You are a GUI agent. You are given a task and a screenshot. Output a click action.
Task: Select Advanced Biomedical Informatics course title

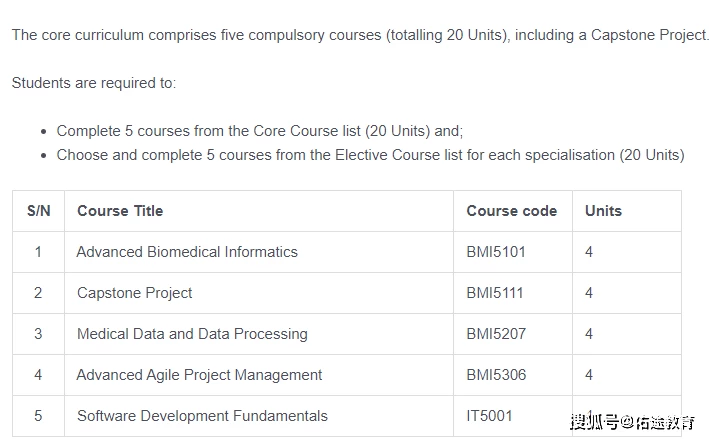(x=187, y=252)
